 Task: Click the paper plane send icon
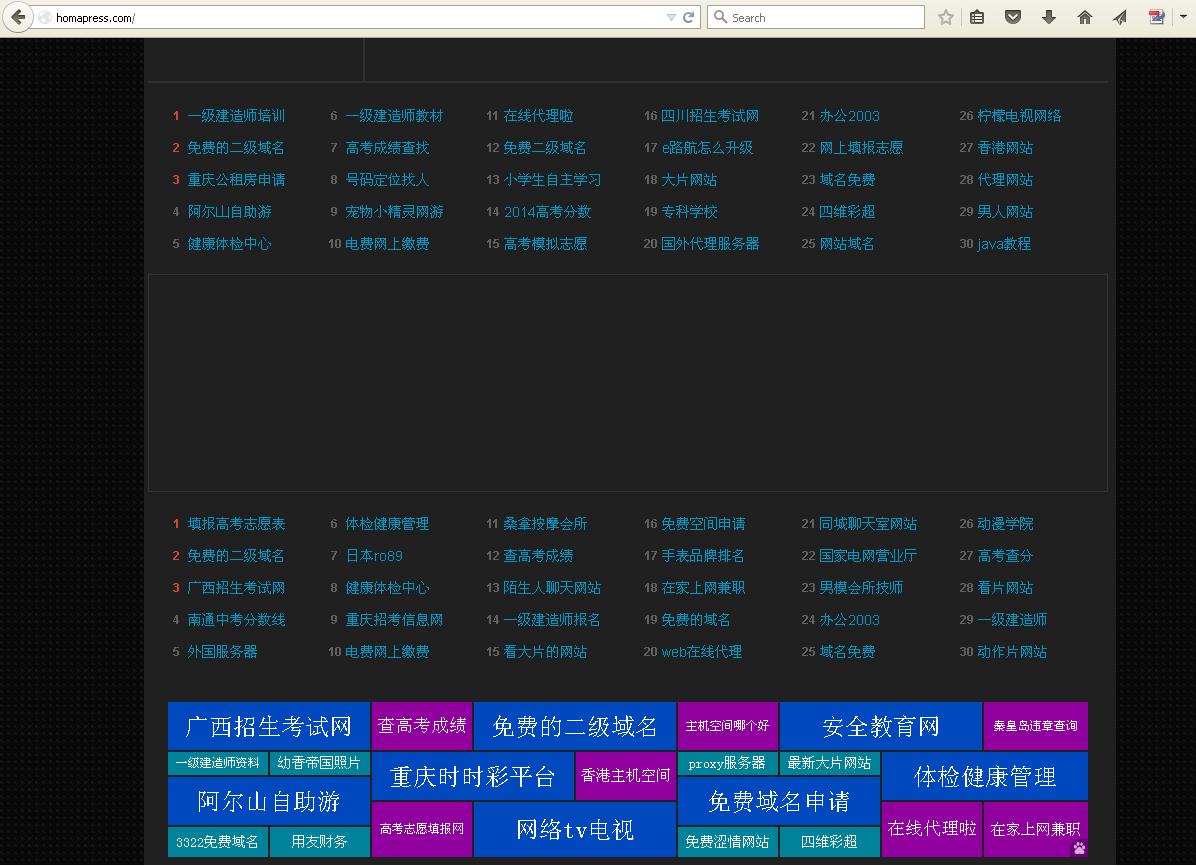click(1120, 17)
